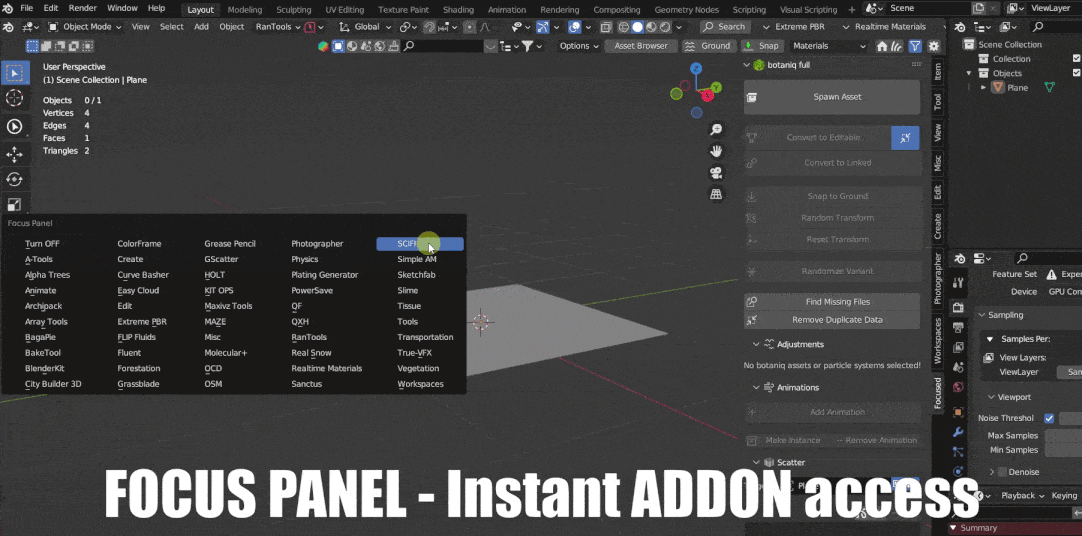Select BlenderKit in the Focus Panel
This screenshot has height=536, width=1082.
tap(44, 368)
